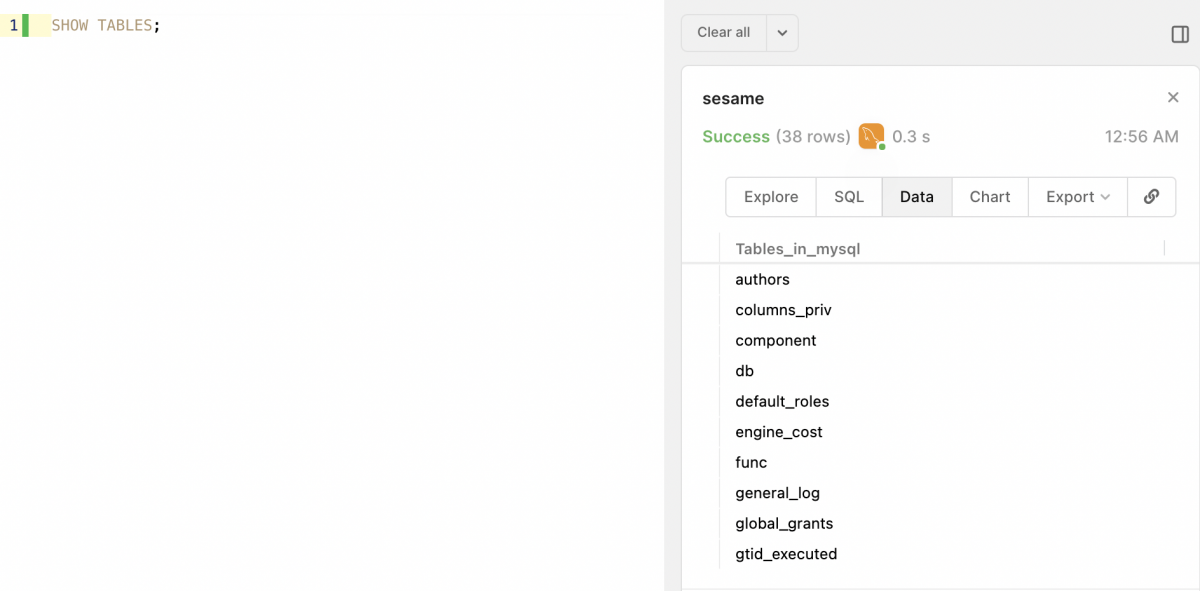Toggle the split panel layout icon
The height and width of the screenshot is (591, 1200).
tap(1178, 33)
